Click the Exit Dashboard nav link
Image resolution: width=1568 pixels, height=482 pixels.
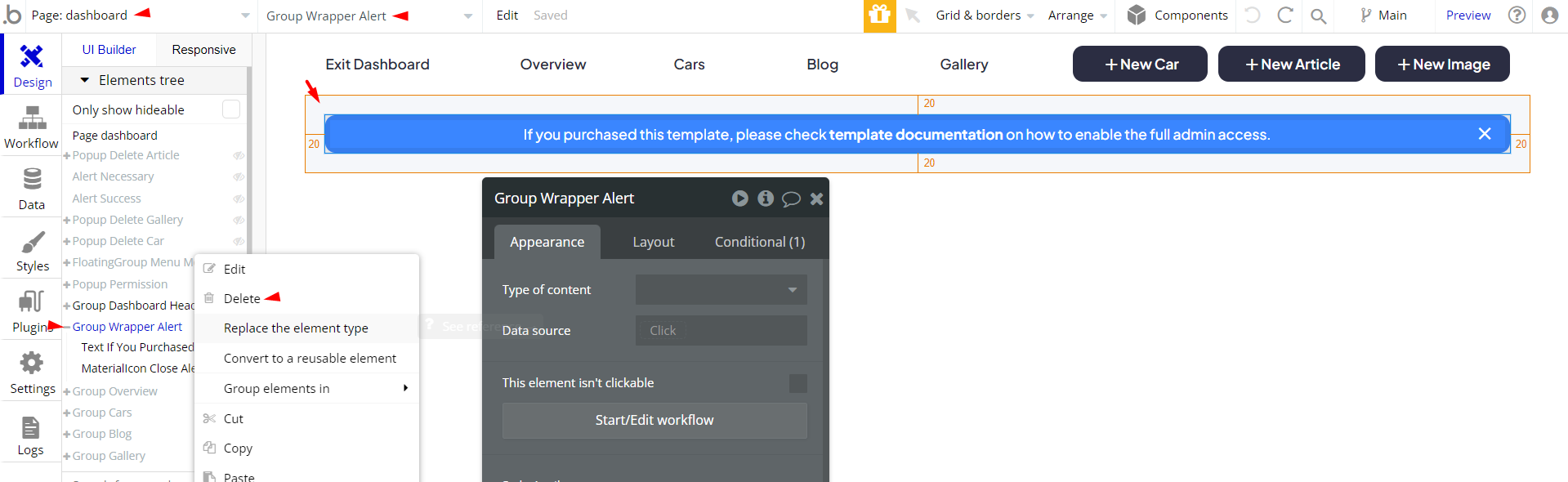point(377,65)
